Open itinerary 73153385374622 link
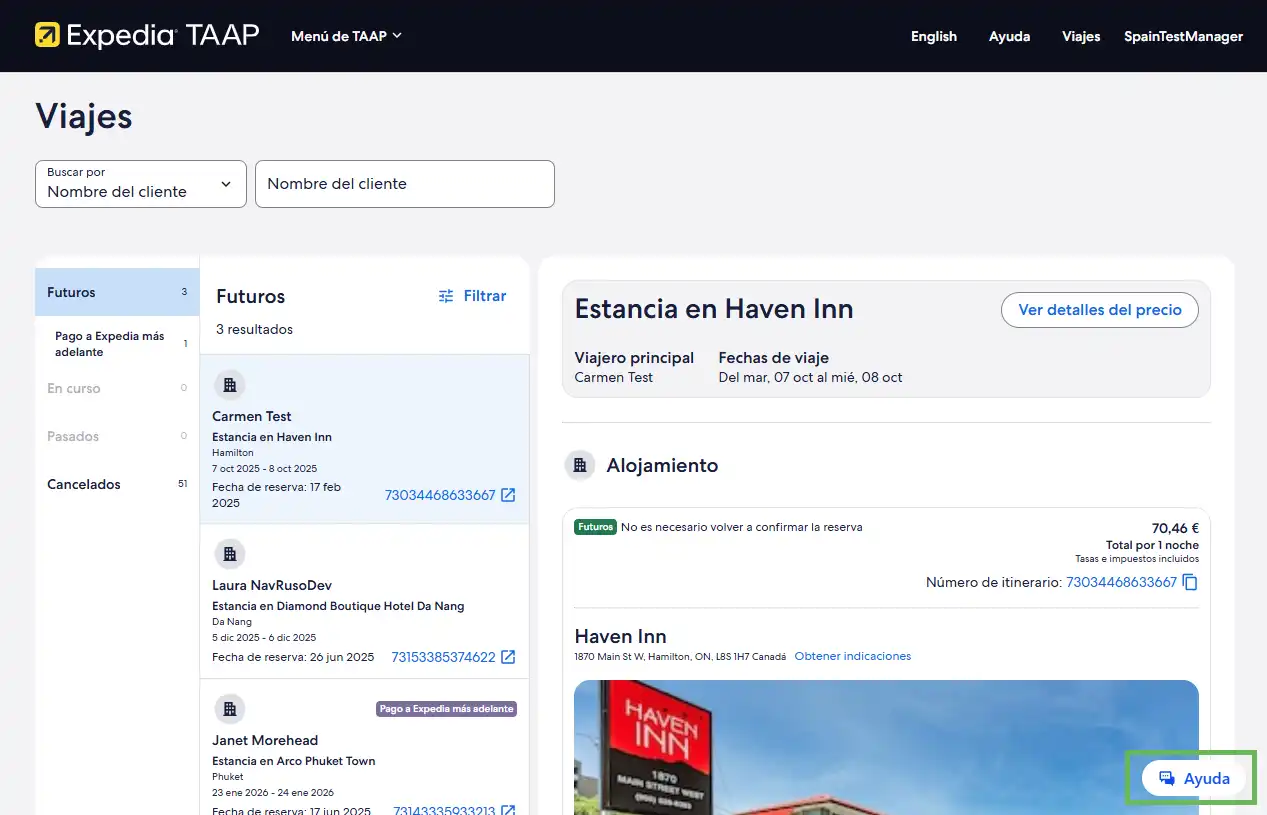 [x=443, y=657]
